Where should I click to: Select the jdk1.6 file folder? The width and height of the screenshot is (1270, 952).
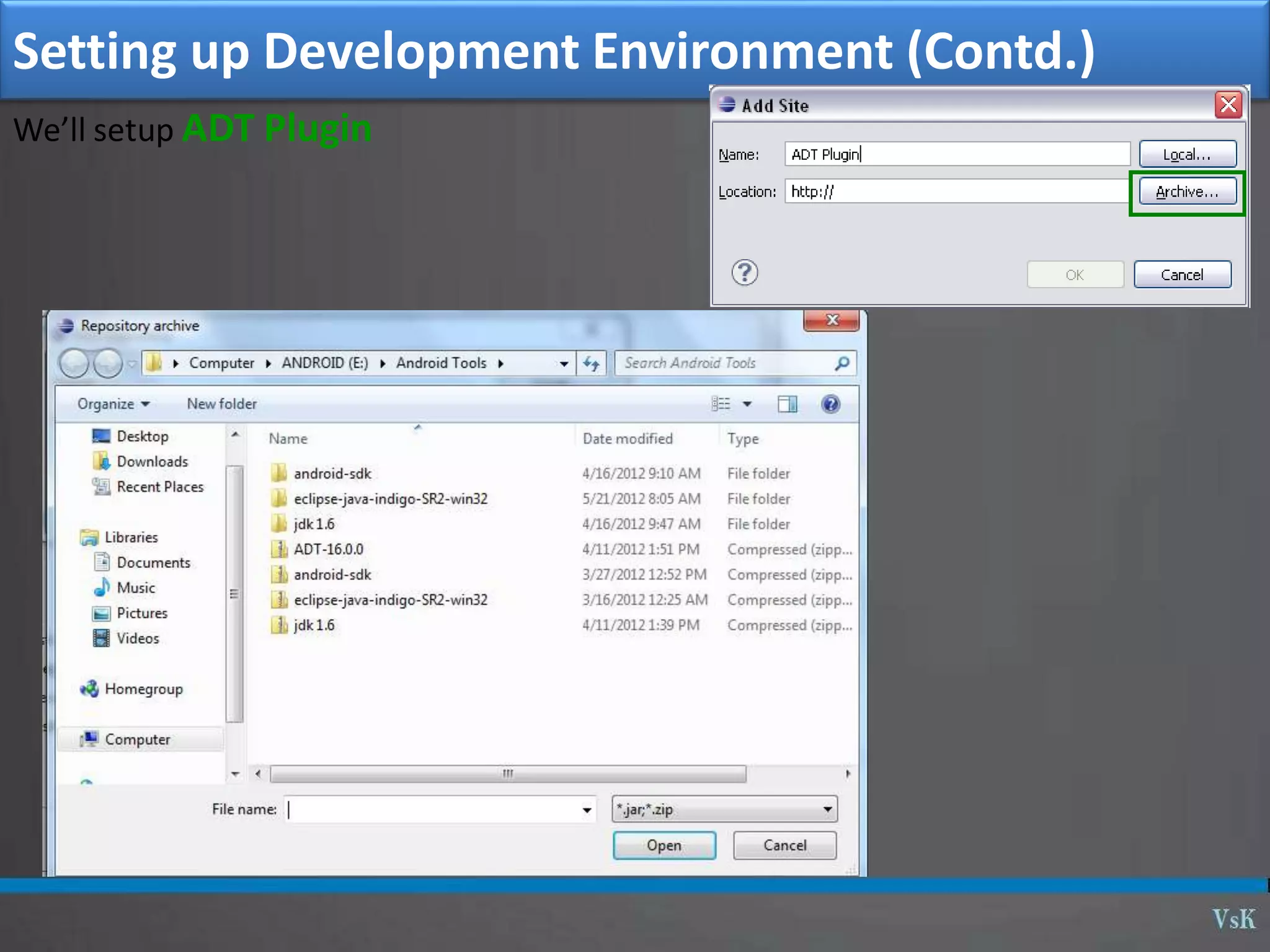click(x=313, y=524)
